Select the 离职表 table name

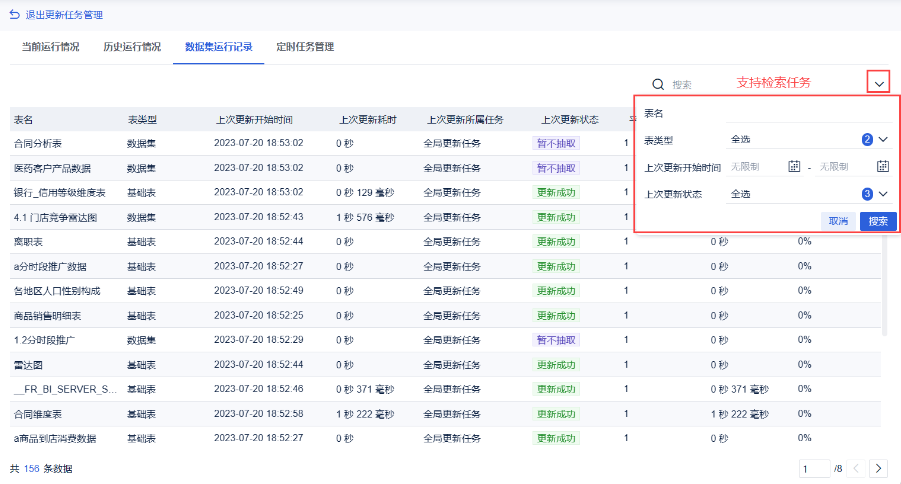(28, 242)
